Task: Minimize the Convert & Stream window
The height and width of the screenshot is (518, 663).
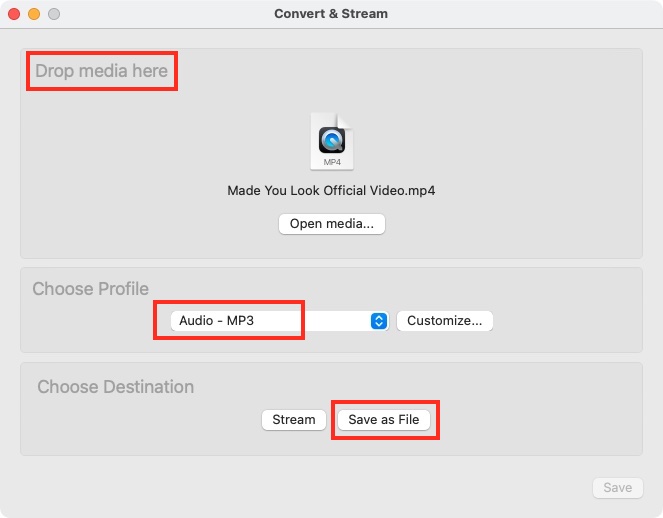Action: [34, 14]
